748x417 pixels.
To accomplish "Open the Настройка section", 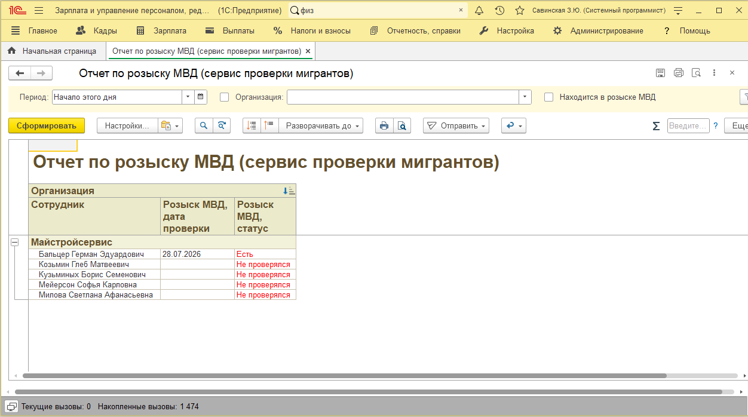I will coord(507,31).
